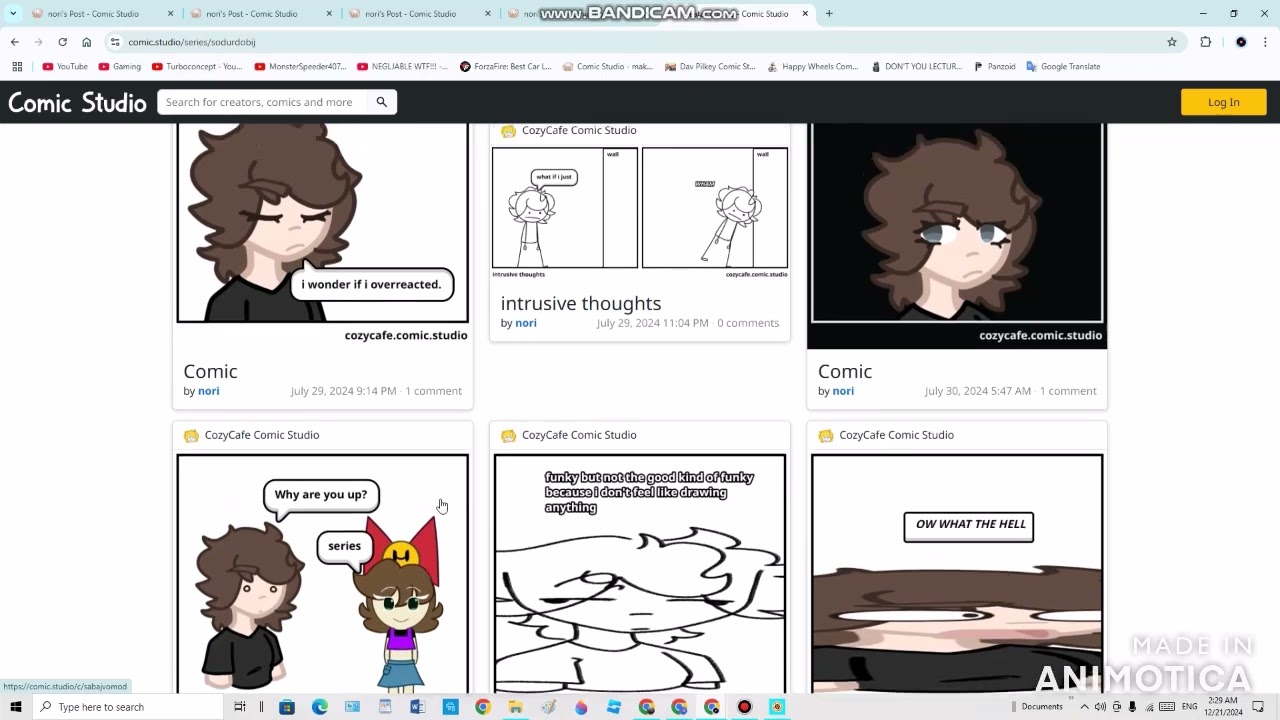1280x720 pixels.
Task: Open the Chrome profile avatar
Action: (1241, 42)
